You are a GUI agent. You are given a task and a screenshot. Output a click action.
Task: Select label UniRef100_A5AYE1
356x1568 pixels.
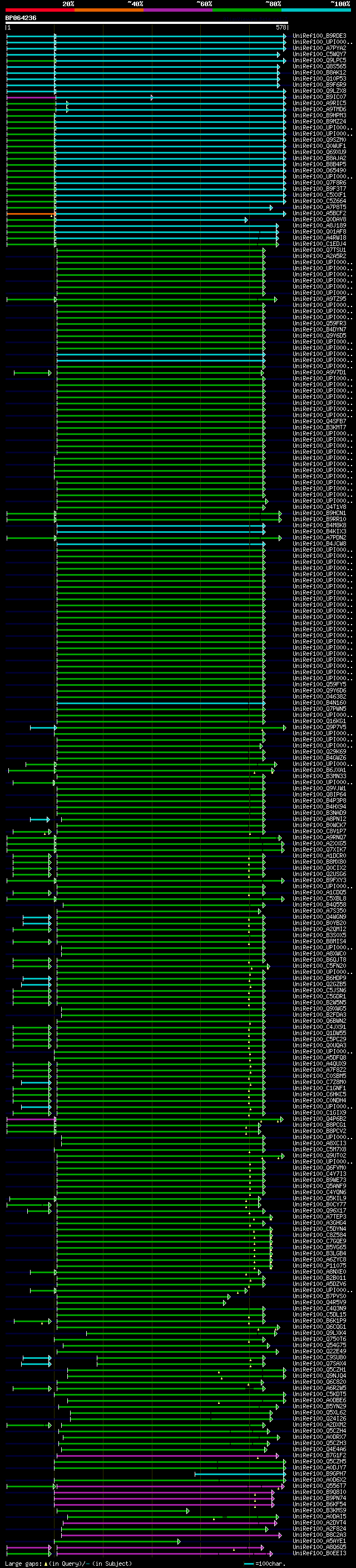click(x=319, y=1541)
